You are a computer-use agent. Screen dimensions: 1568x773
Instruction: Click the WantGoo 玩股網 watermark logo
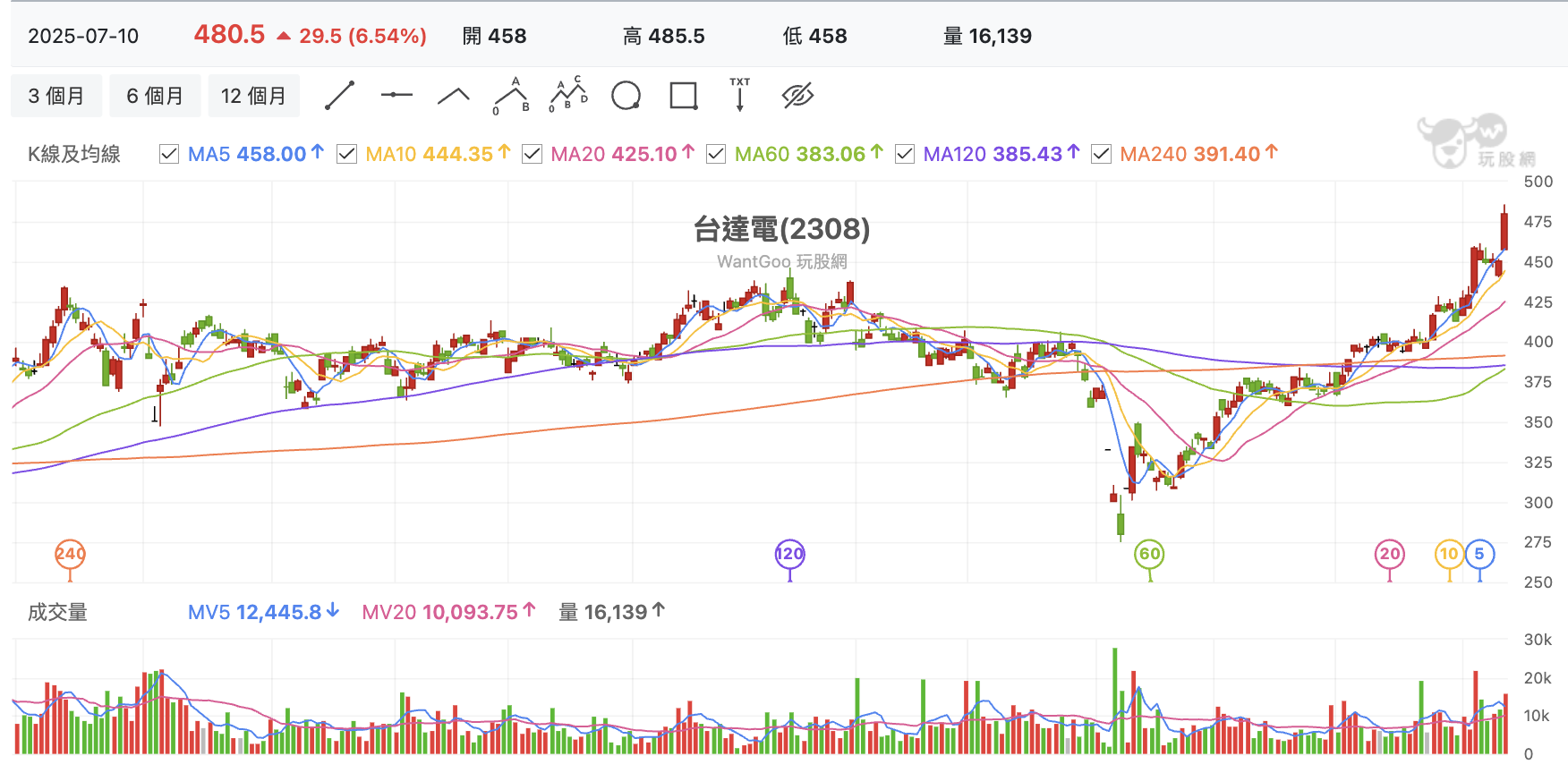(x=1476, y=141)
